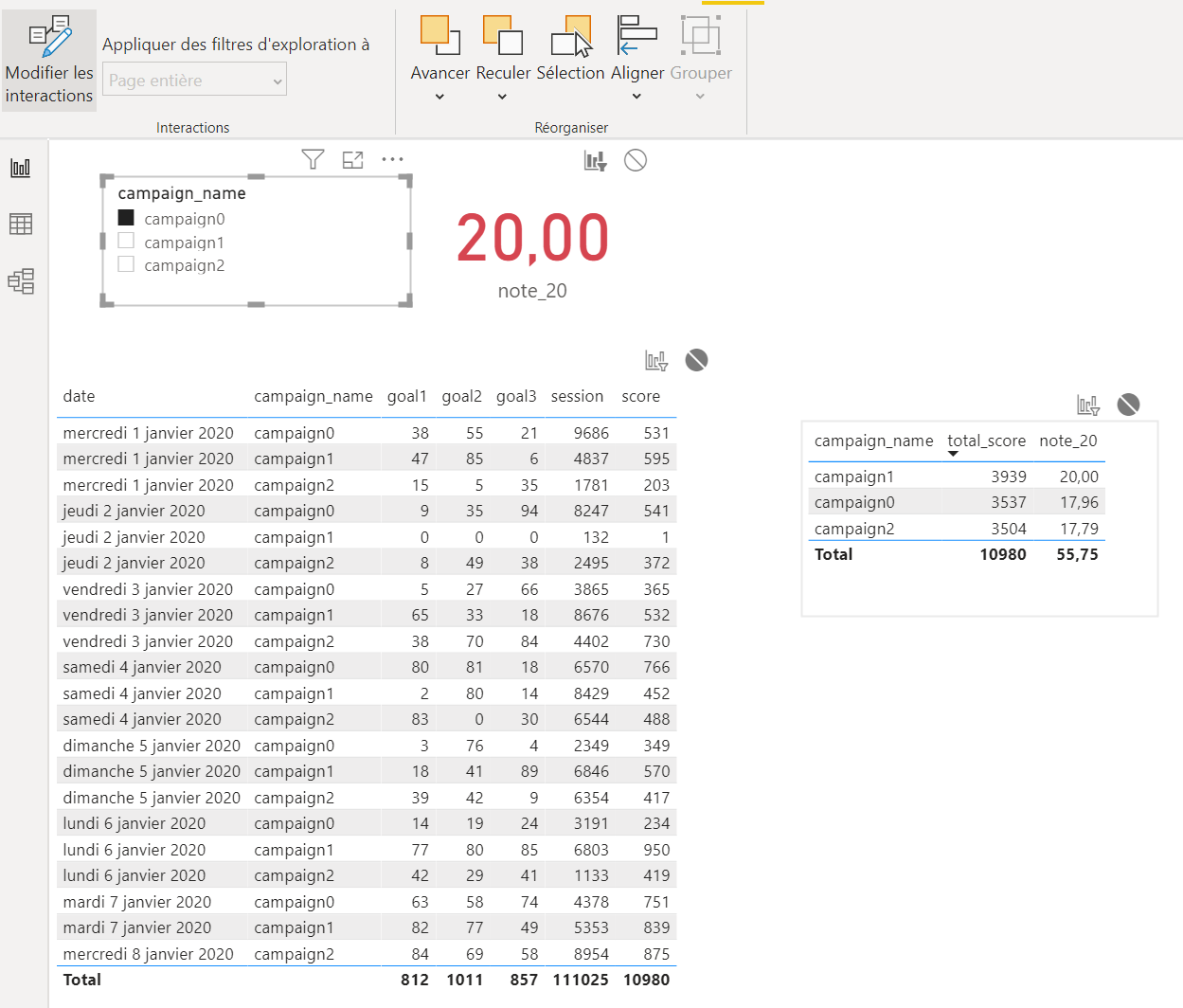Click the Modifier les interactions button
The height and width of the screenshot is (1008, 1183).
49,61
